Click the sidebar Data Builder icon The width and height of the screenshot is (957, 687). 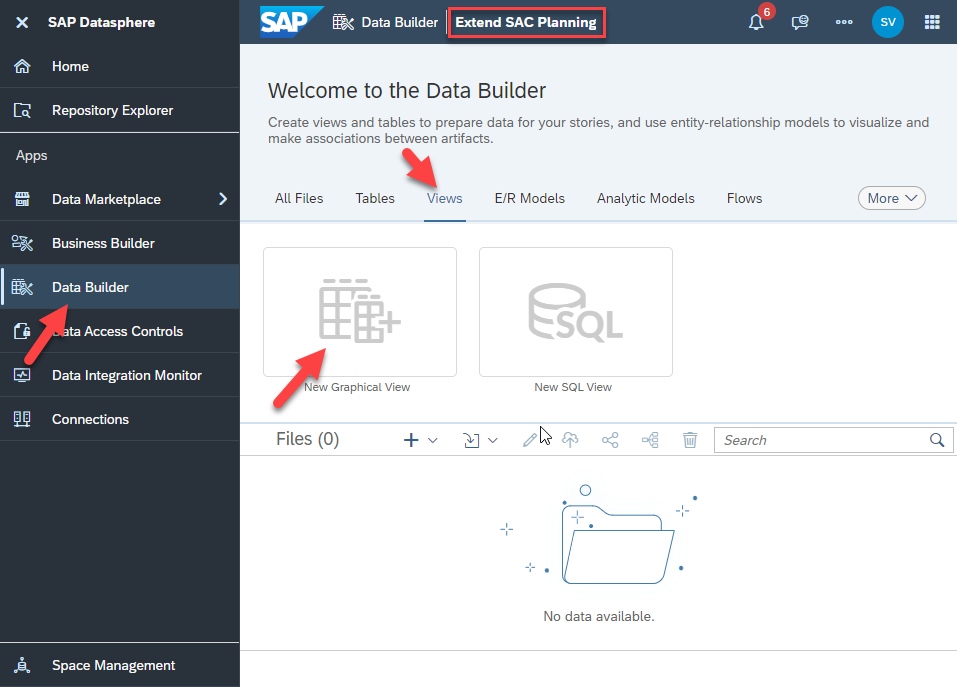tap(22, 287)
